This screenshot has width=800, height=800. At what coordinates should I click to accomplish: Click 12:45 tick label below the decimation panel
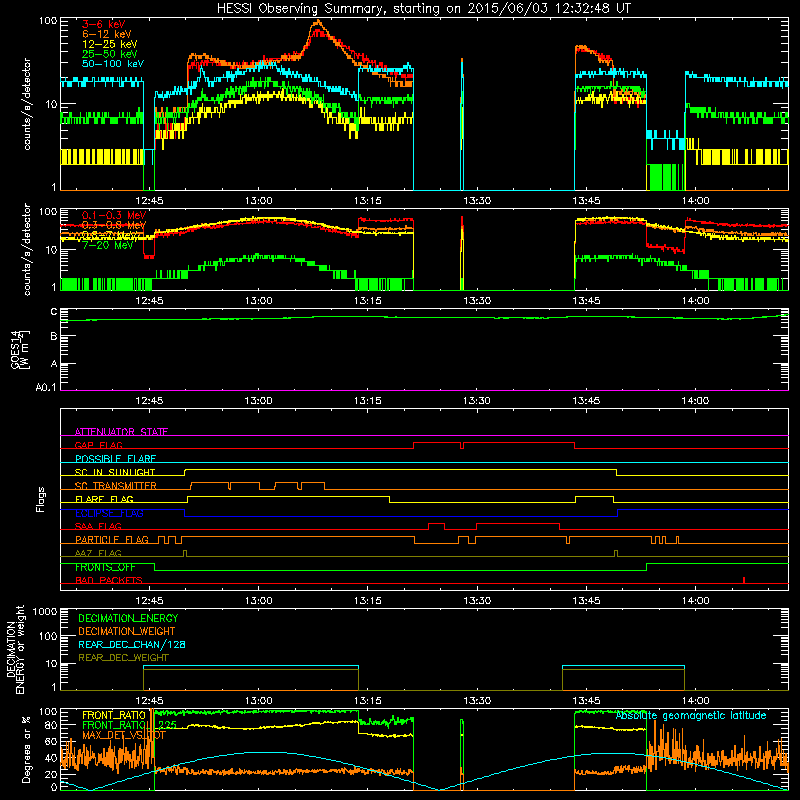pyautogui.click(x=149, y=701)
